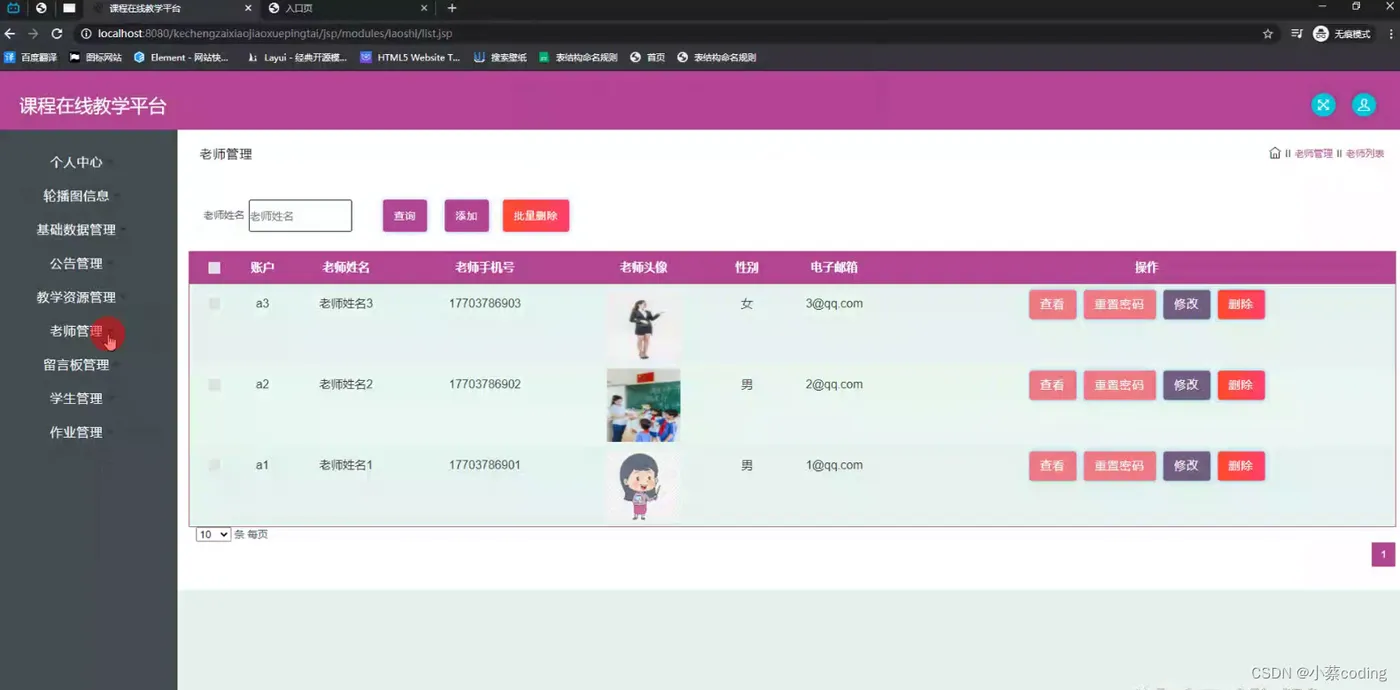The image size is (1400, 690).
Task: Open a new tab with plus icon
Action: click(452, 8)
